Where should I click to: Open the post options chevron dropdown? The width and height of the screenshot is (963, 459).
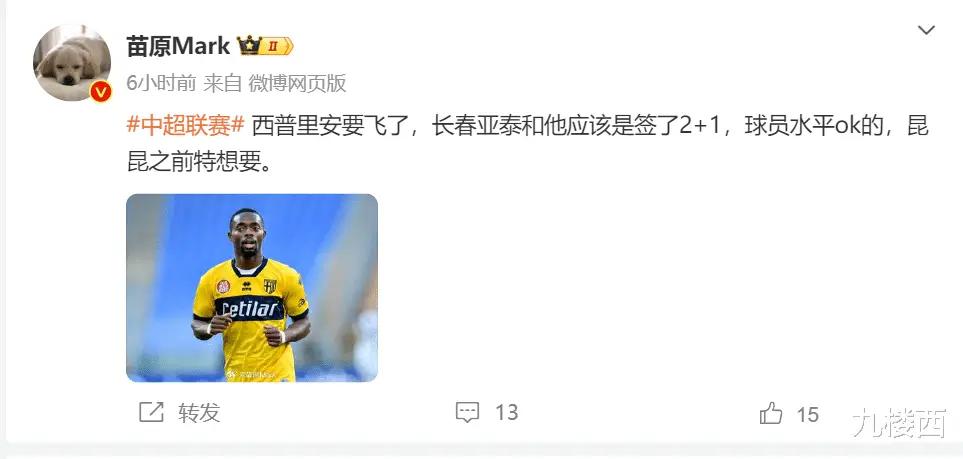926,29
